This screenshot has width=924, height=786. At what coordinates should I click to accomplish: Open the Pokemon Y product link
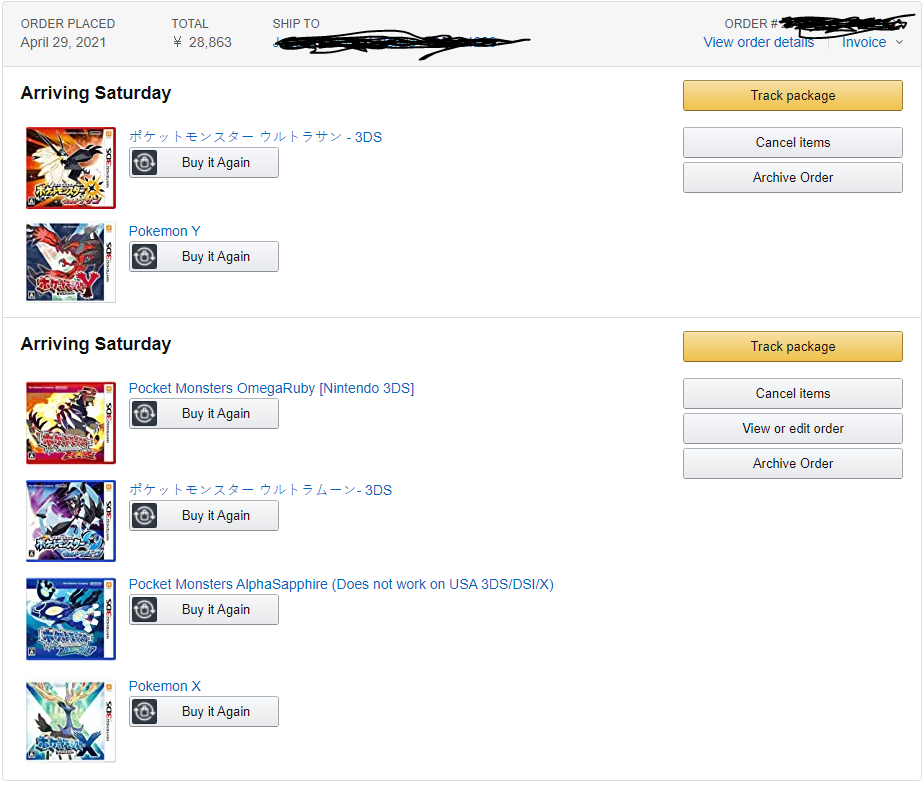point(164,231)
